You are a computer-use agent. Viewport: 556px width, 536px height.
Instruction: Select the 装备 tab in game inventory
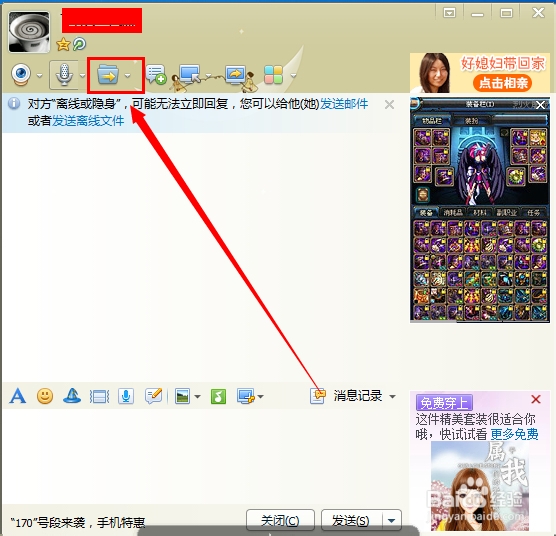pyautogui.click(x=426, y=213)
